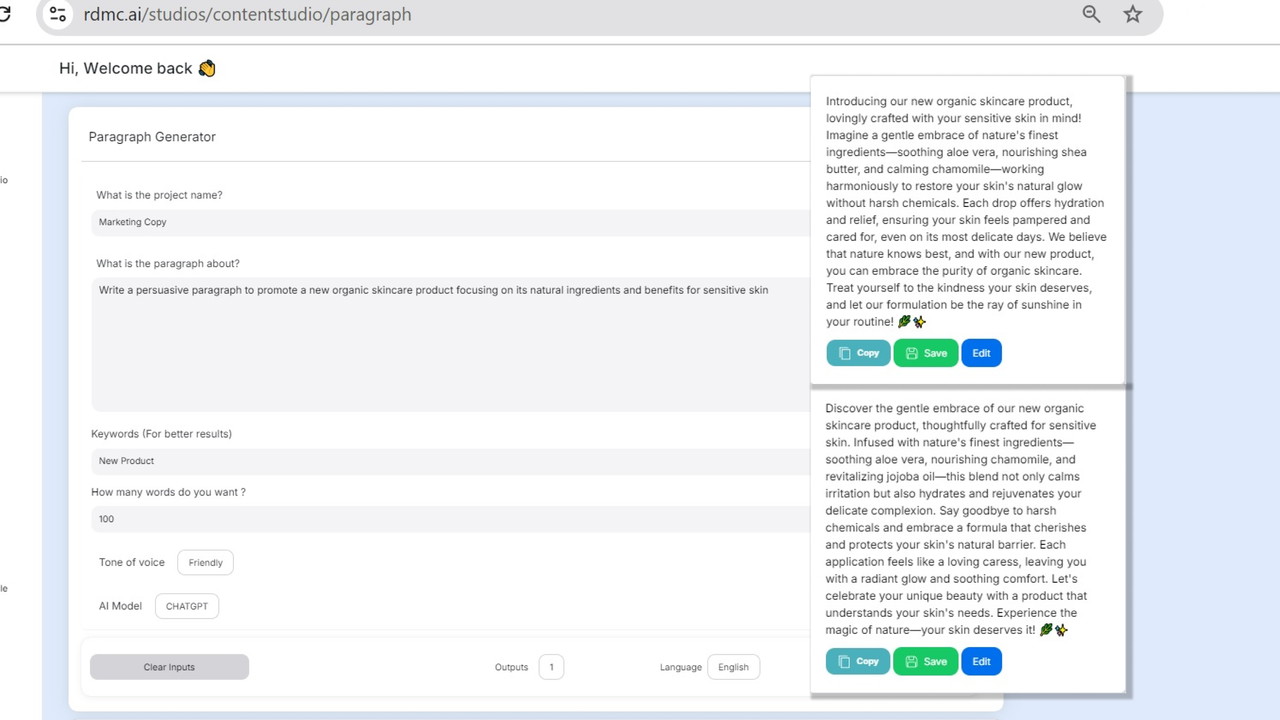Click the site information icon in address bar
Viewport: 1280px width, 720px height.
(x=58, y=14)
